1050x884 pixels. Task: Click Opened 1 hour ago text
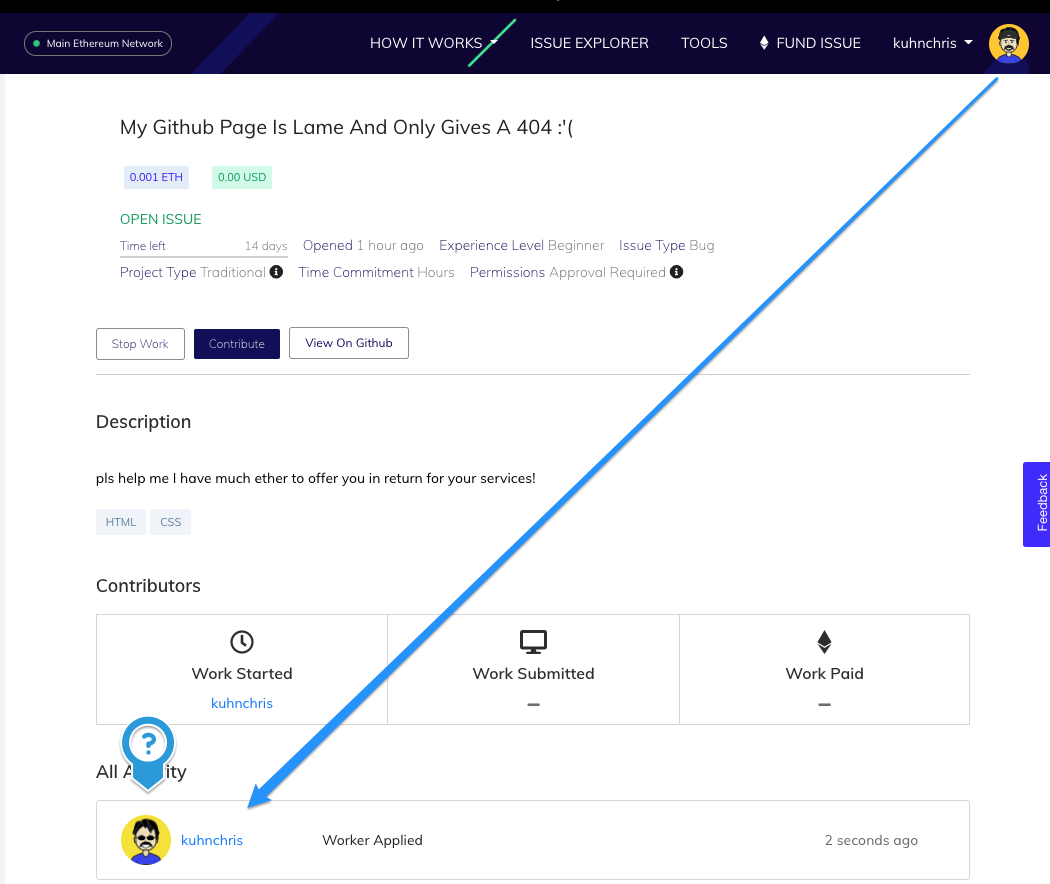[363, 245]
